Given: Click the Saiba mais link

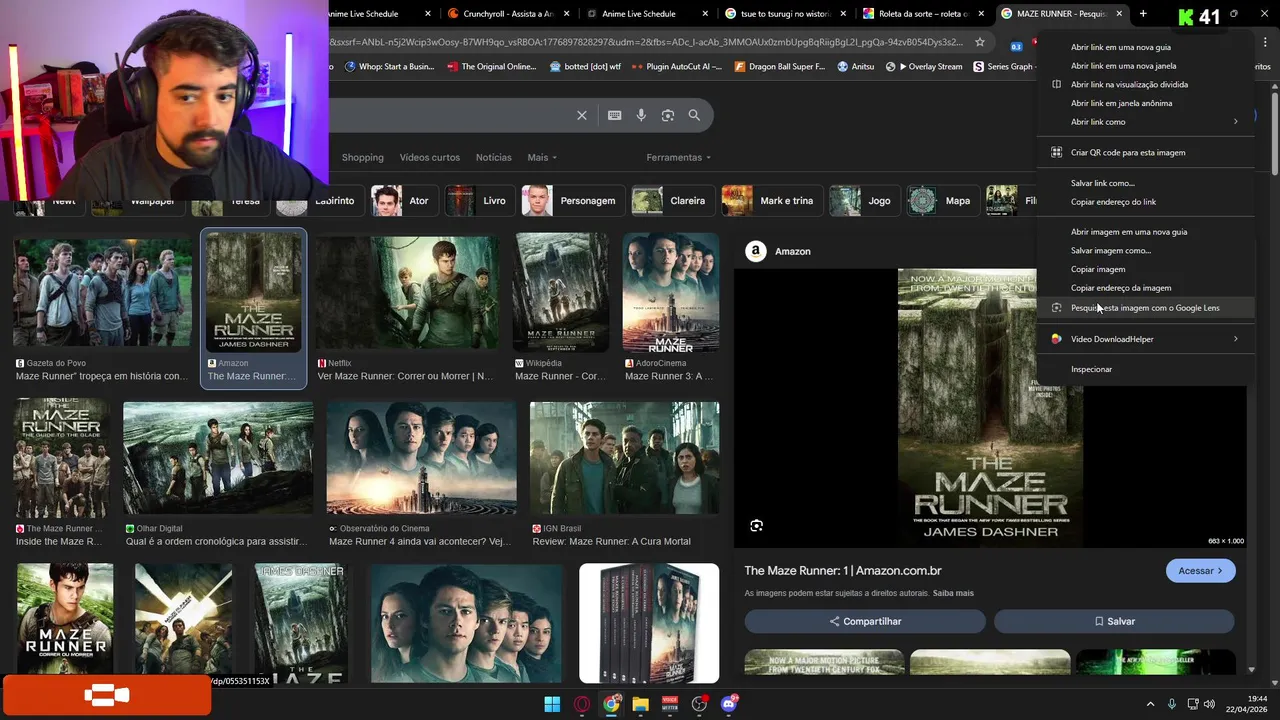Looking at the screenshot, I should 953,593.
